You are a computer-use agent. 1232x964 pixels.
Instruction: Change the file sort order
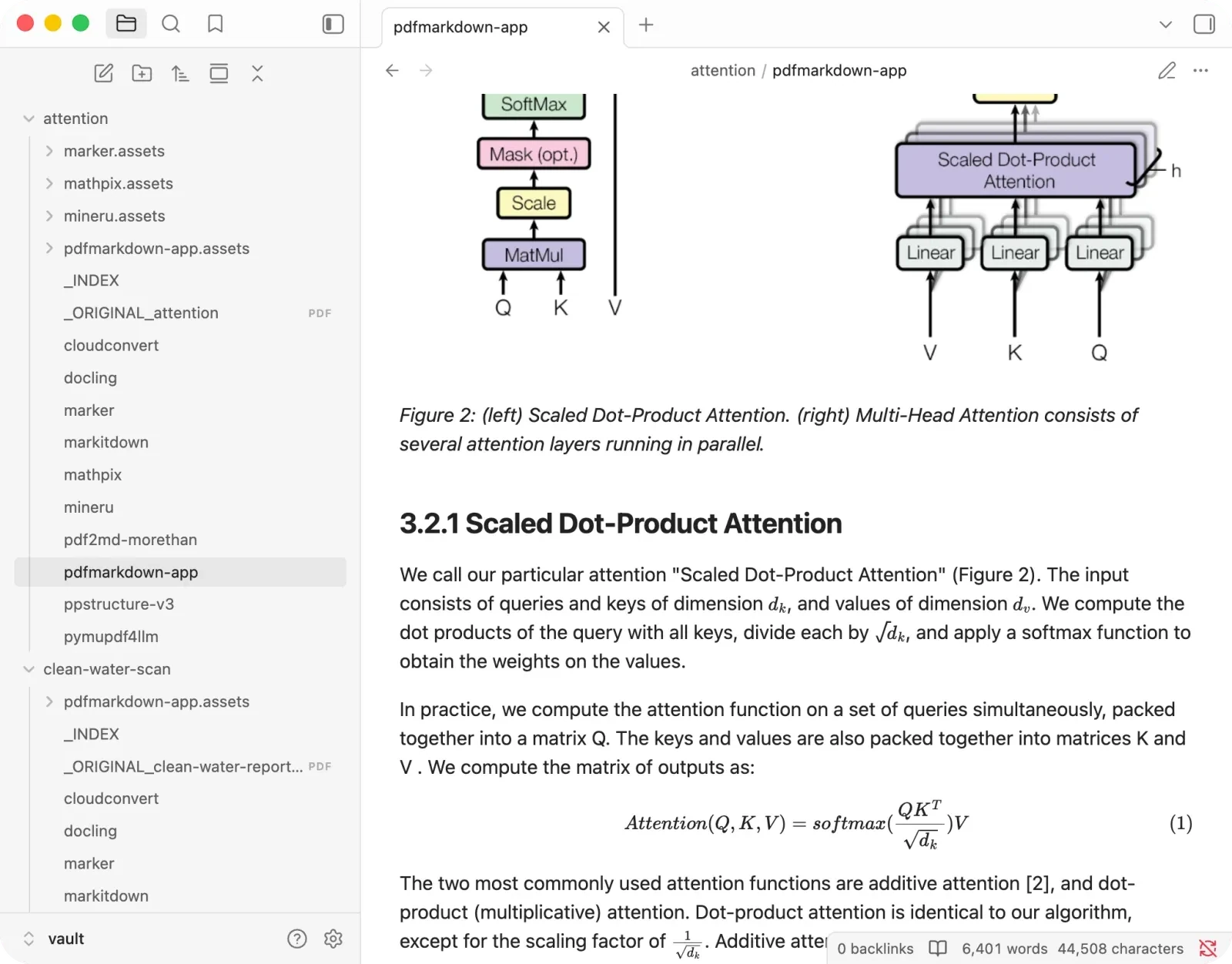tap(180, 73)
